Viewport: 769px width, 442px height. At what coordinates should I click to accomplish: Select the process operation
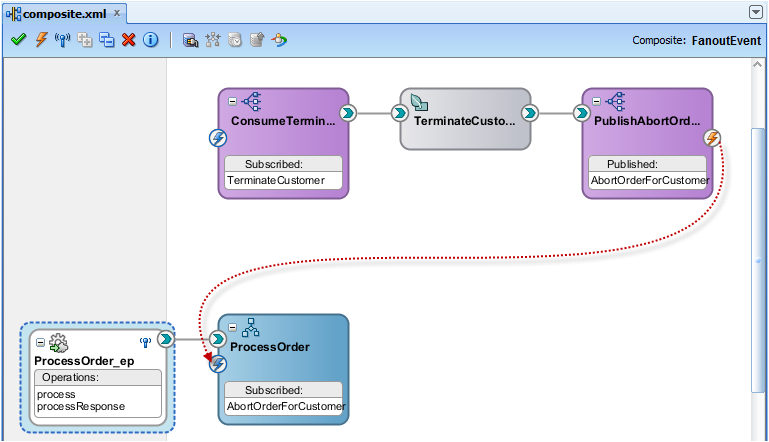[56, 394]
